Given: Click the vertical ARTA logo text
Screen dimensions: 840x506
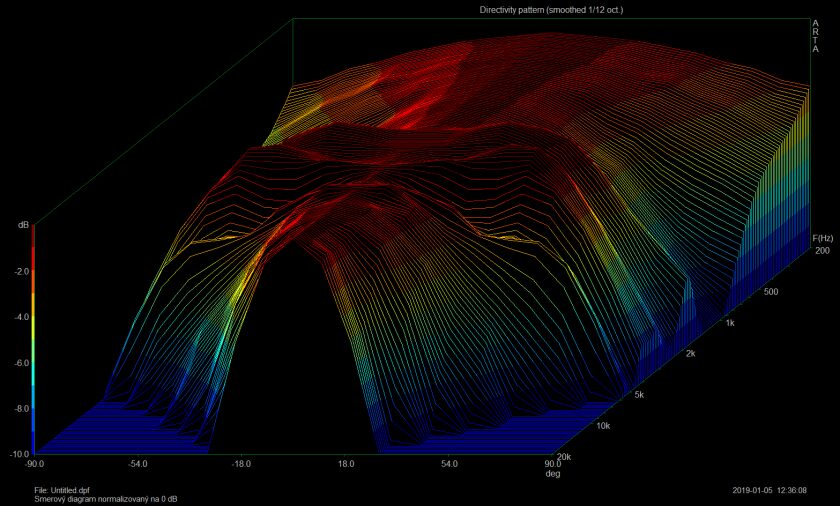Looking at the screenshot, I should coord(815,36).
